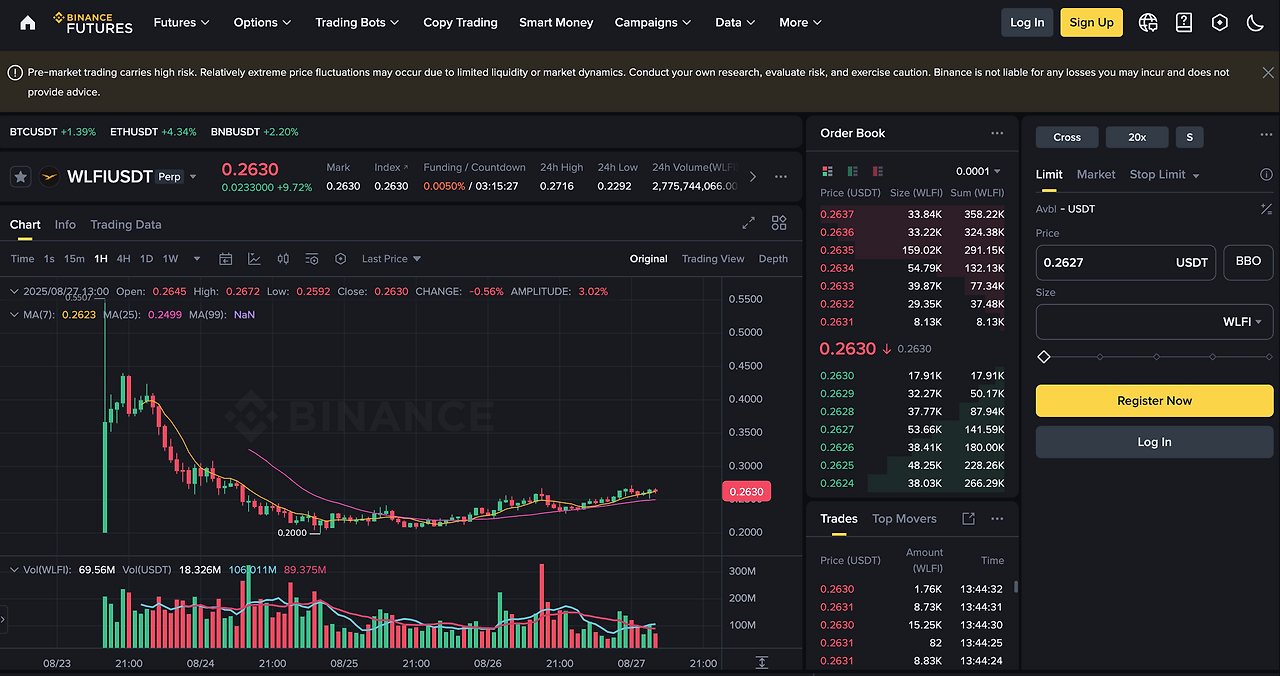Switch to the Trading Data tab

(x=125, y=224)
